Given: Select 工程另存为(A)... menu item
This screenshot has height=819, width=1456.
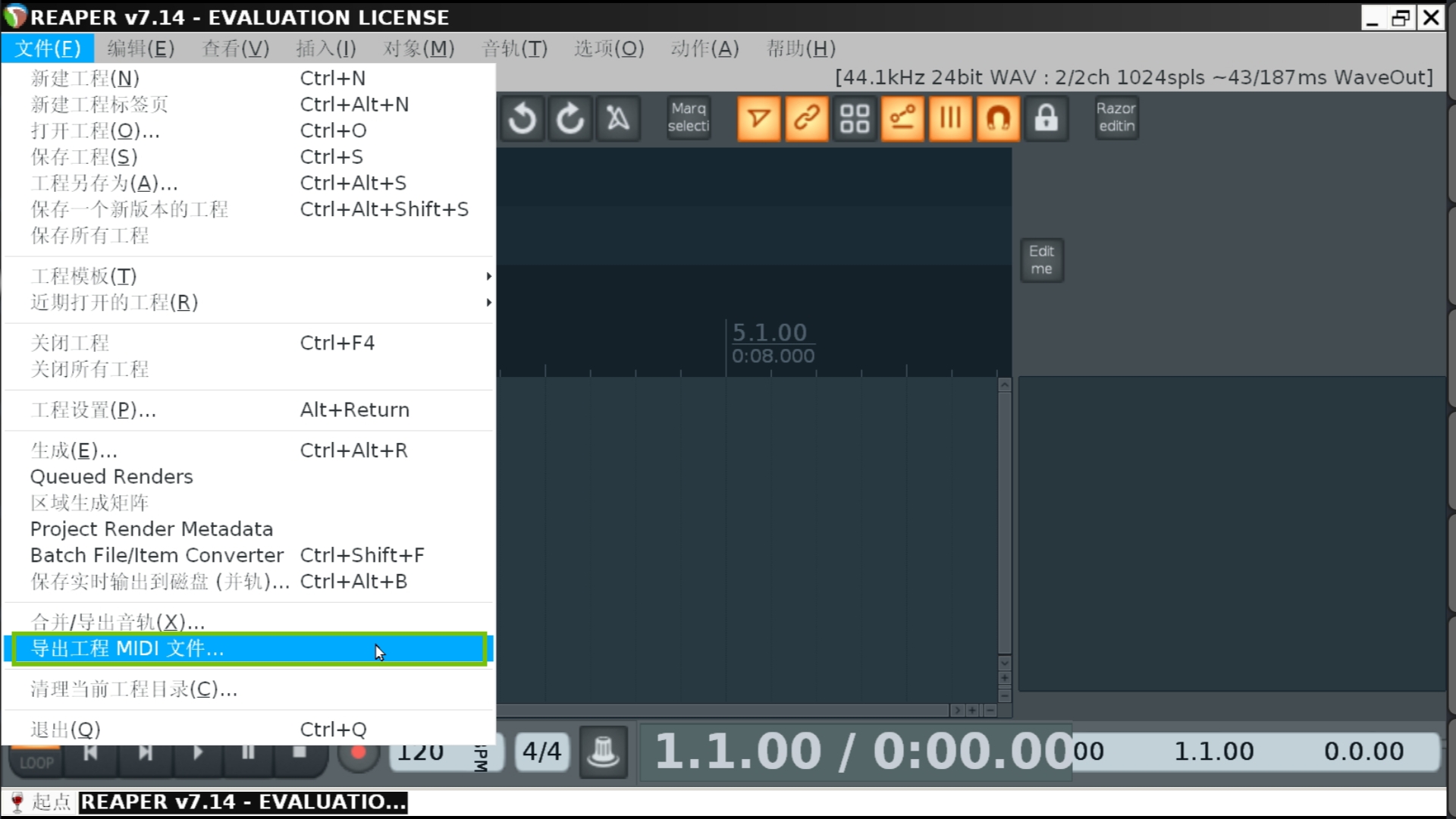Looking at the screenshot, I should coord(249,183).
